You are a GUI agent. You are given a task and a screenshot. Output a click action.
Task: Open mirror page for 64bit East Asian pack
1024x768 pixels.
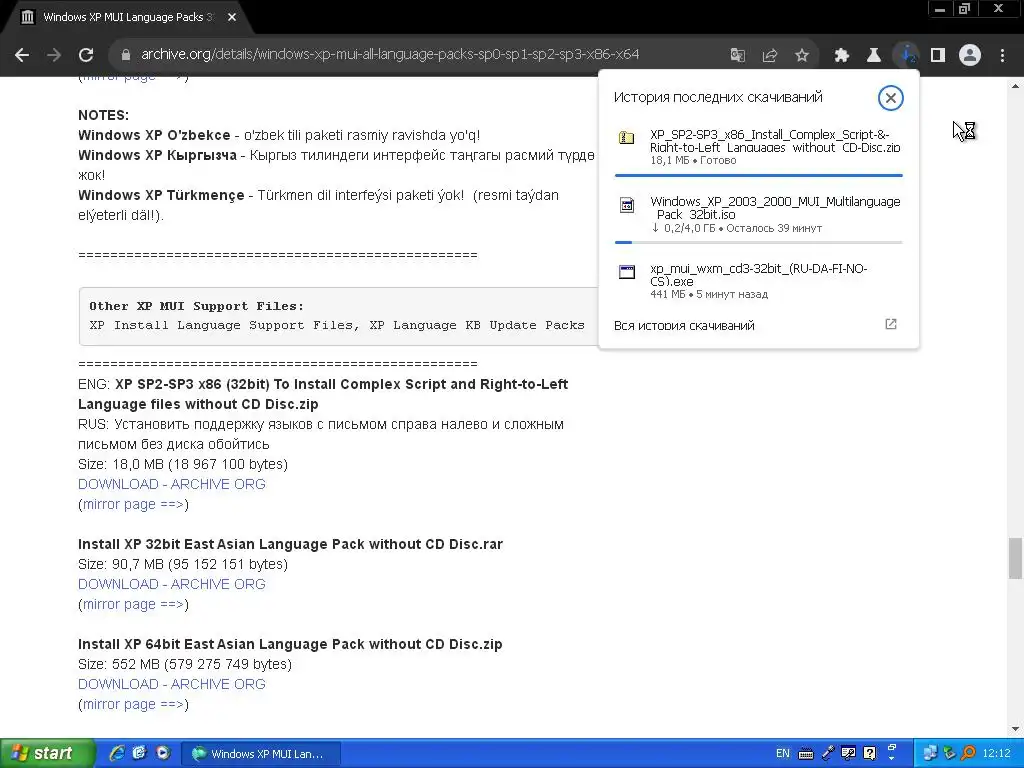pos(133,704)
